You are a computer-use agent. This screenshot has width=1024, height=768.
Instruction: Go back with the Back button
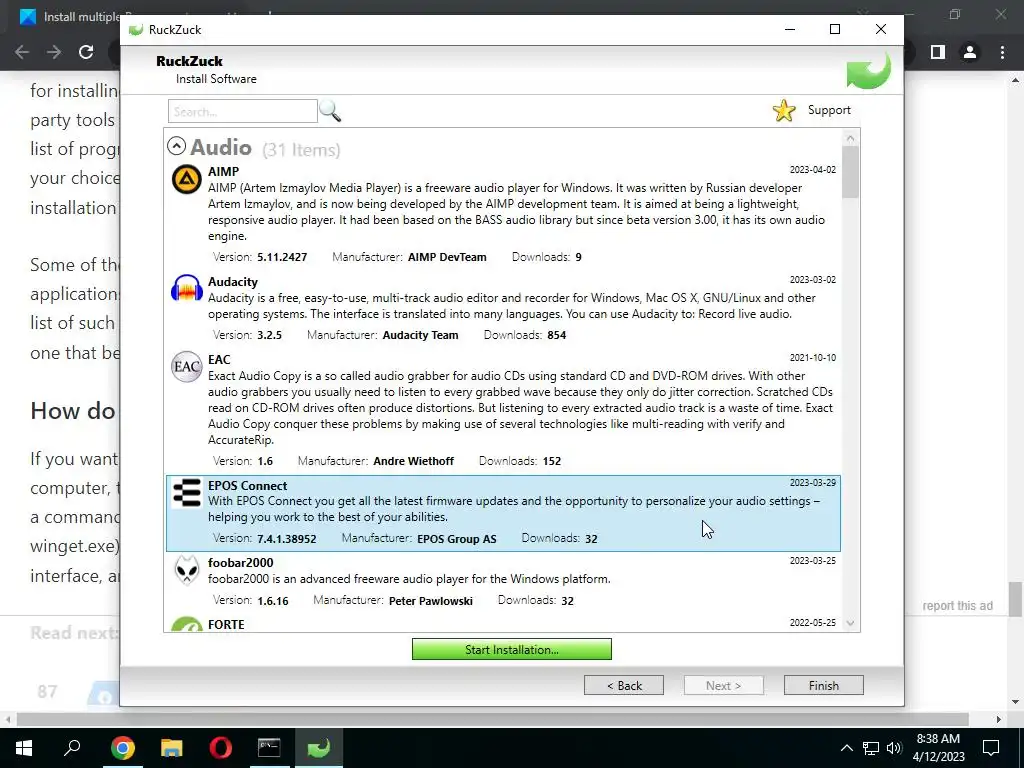click(624, 685)
